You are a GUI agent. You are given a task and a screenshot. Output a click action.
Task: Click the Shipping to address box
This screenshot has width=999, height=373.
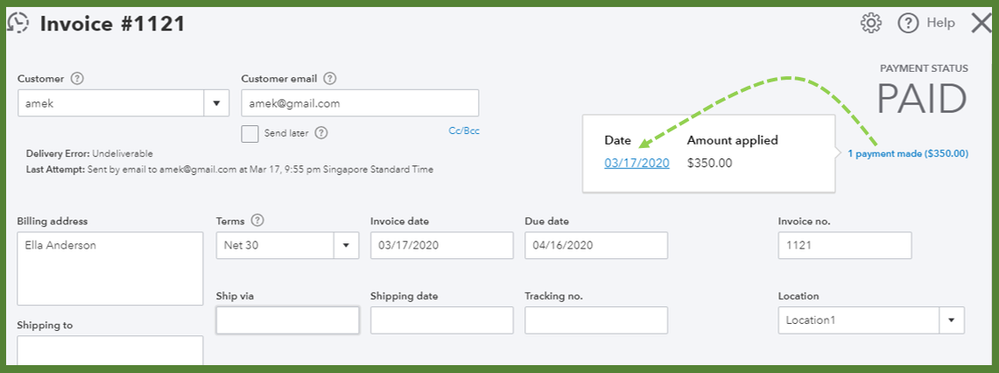click(x=110, y=350)
